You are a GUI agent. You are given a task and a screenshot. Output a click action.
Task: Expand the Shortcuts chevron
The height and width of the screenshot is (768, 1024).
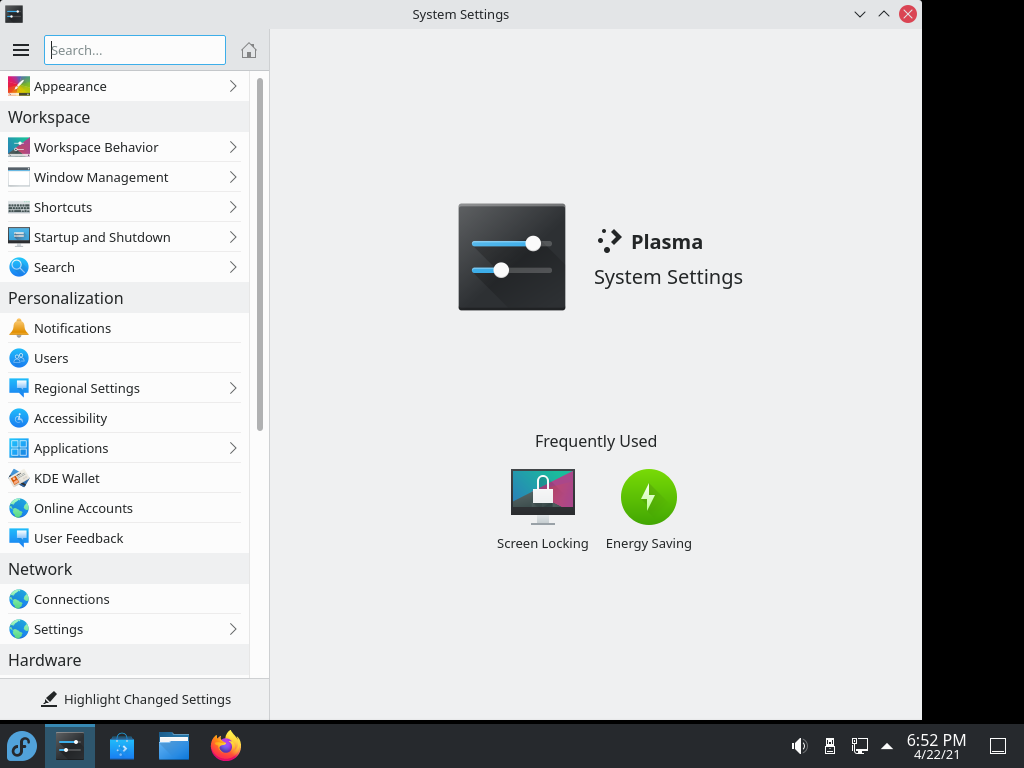233,207
